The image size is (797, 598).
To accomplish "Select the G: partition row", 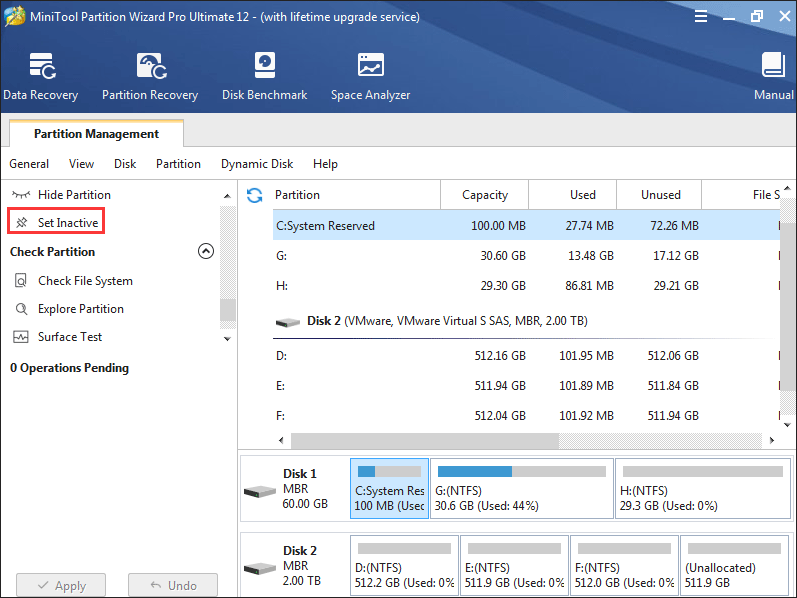I will 526,255.
